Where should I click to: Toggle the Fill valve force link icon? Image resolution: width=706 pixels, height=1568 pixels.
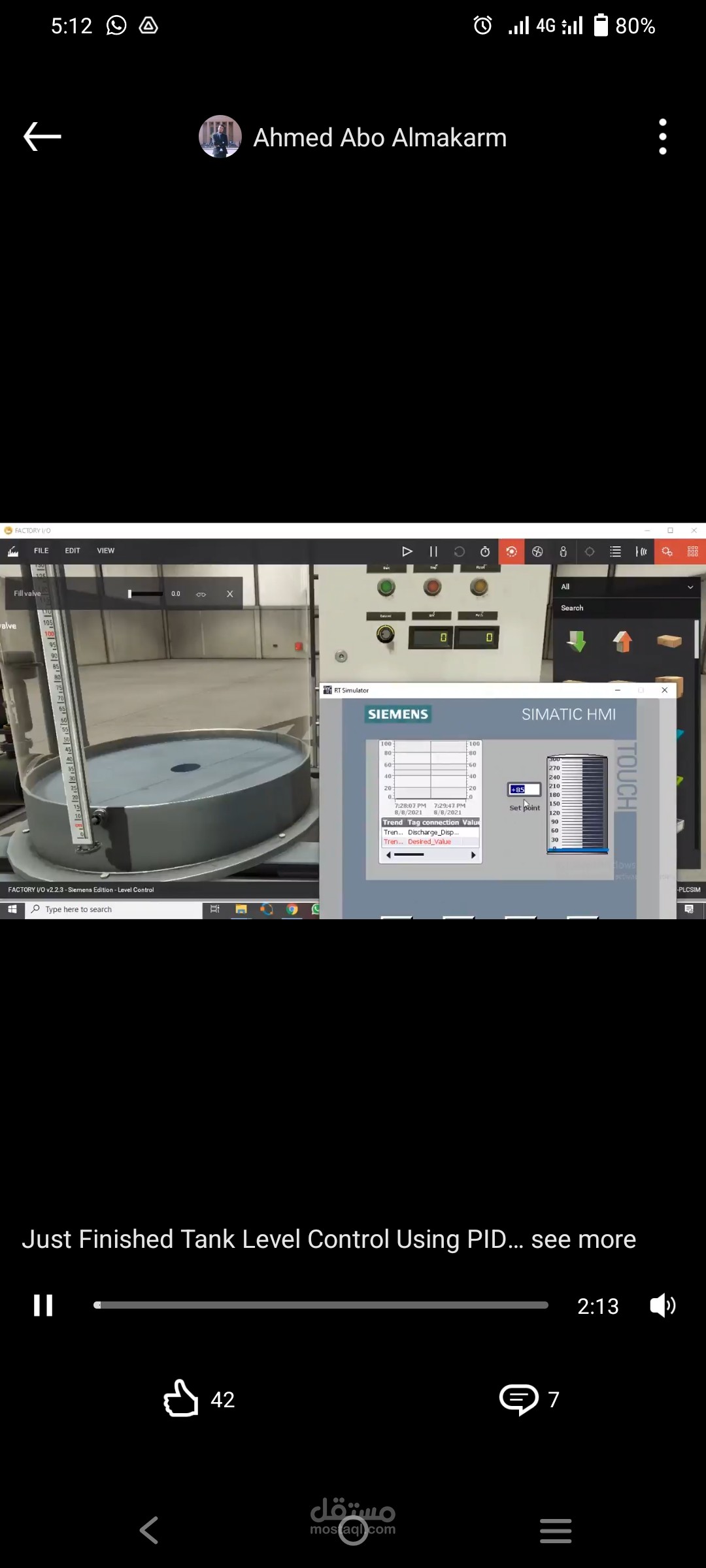pyautogui.click(x=201, y=594)
